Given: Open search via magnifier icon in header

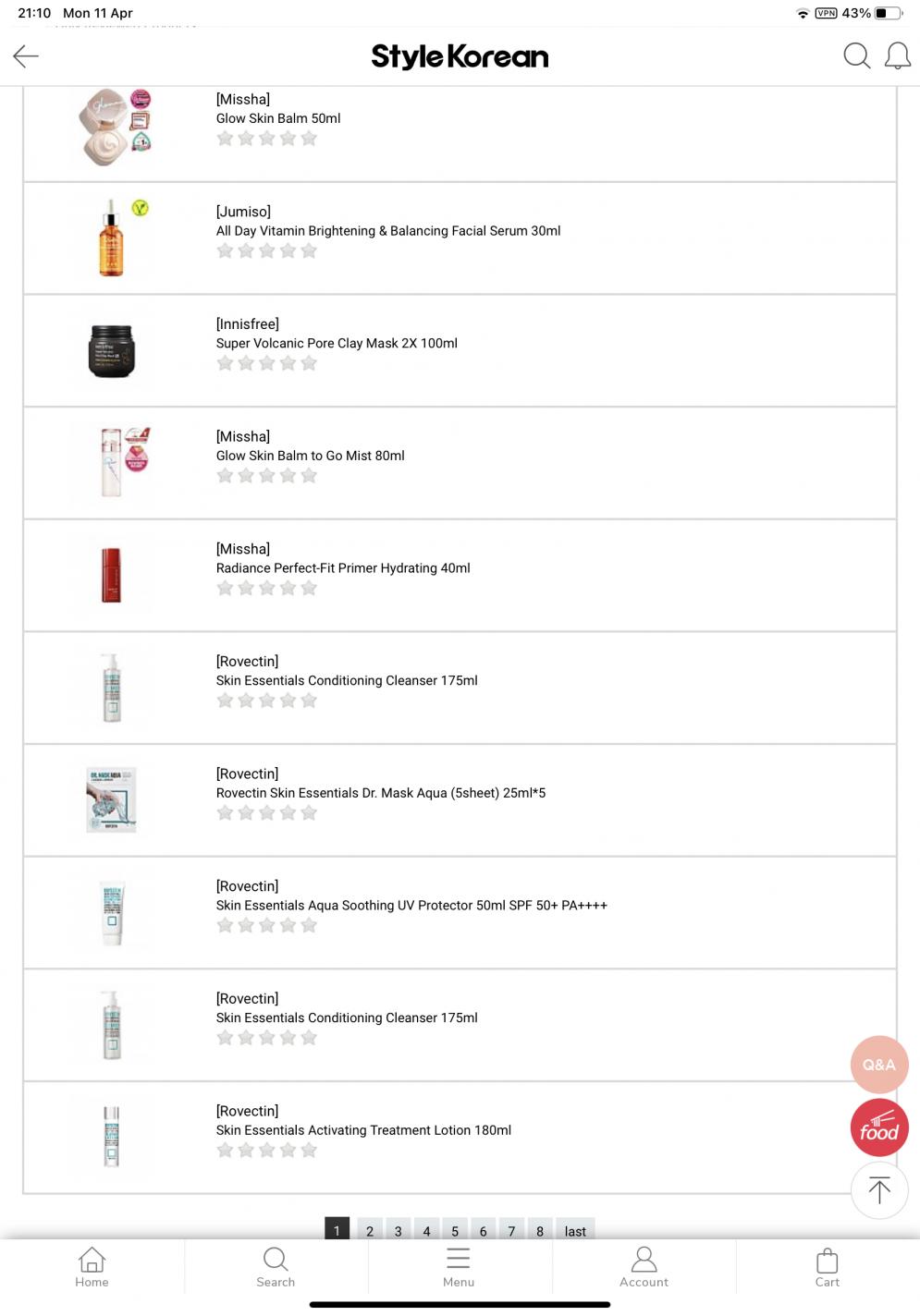Looking at the screenshot, I should tap(856, 56).
